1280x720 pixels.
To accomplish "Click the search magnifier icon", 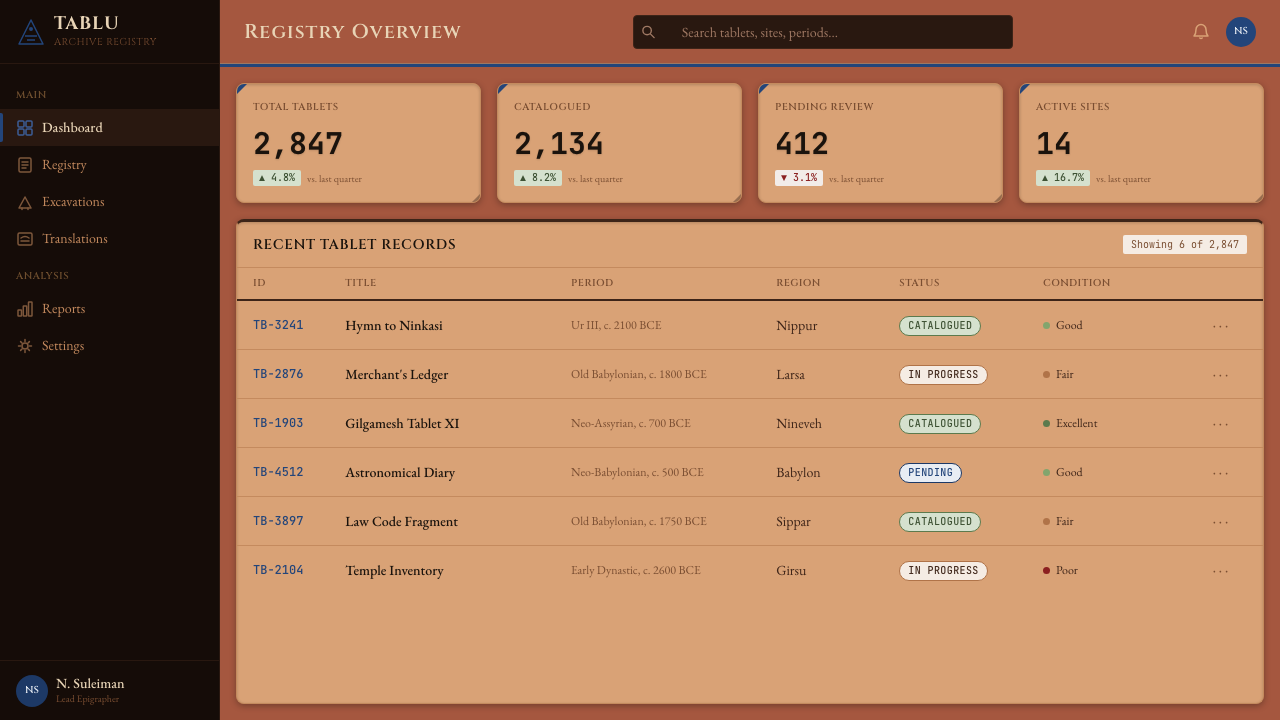I will point(649,32).
